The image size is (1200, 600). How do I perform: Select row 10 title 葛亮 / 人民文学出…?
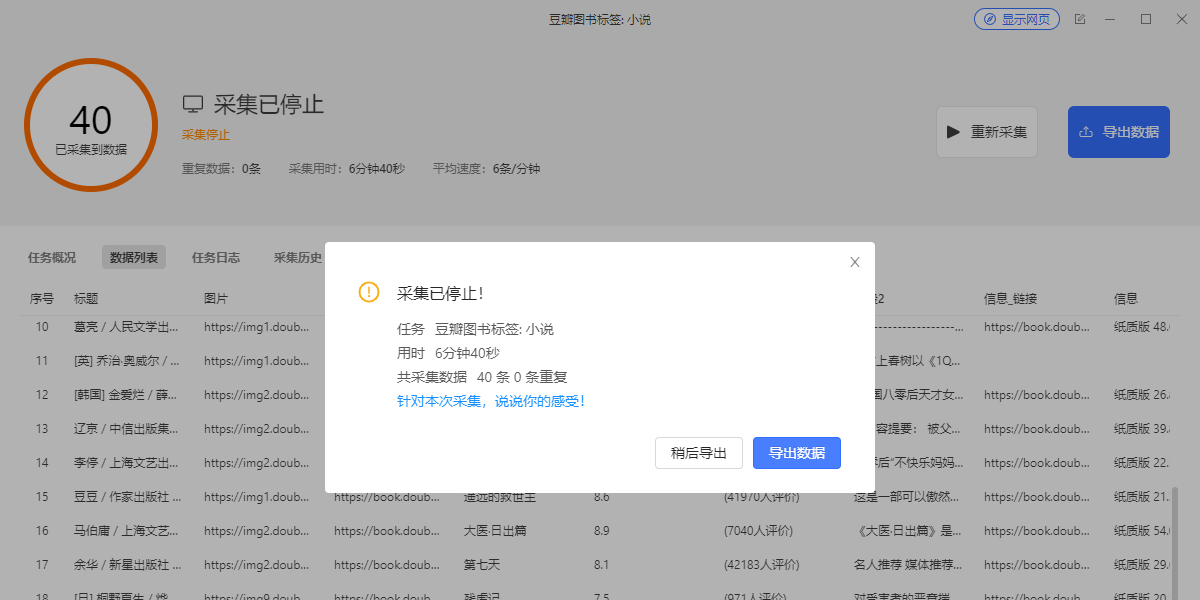click(x=127, y=327)
